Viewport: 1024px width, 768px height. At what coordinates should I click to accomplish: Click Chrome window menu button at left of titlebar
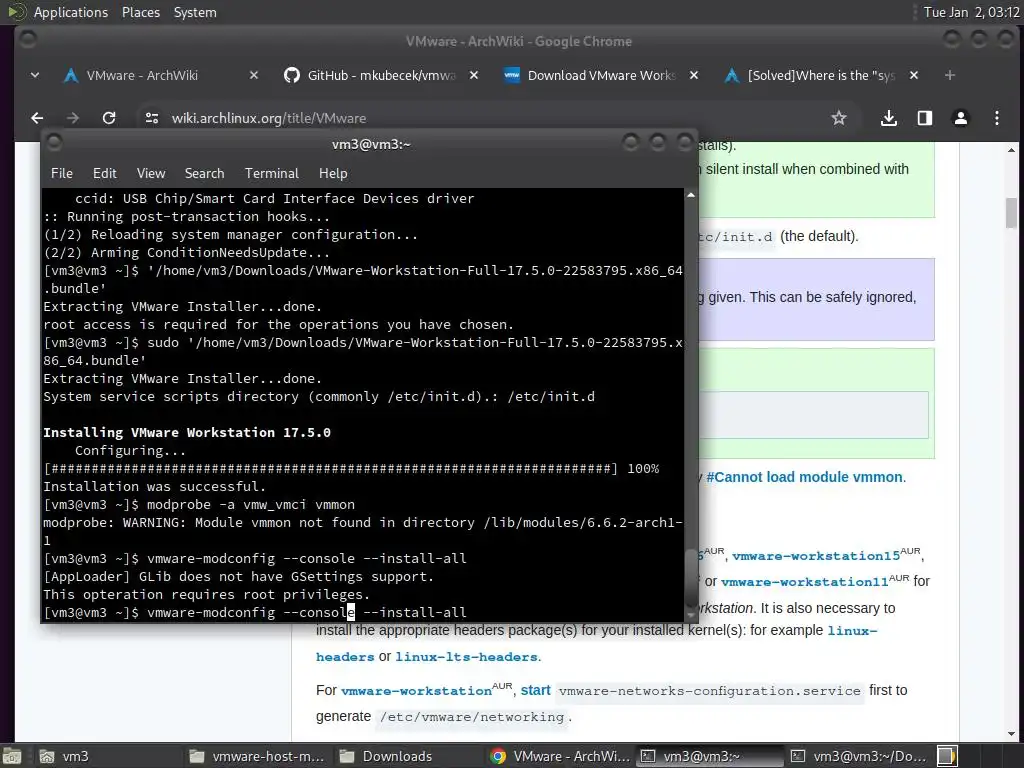pos(28,39)
